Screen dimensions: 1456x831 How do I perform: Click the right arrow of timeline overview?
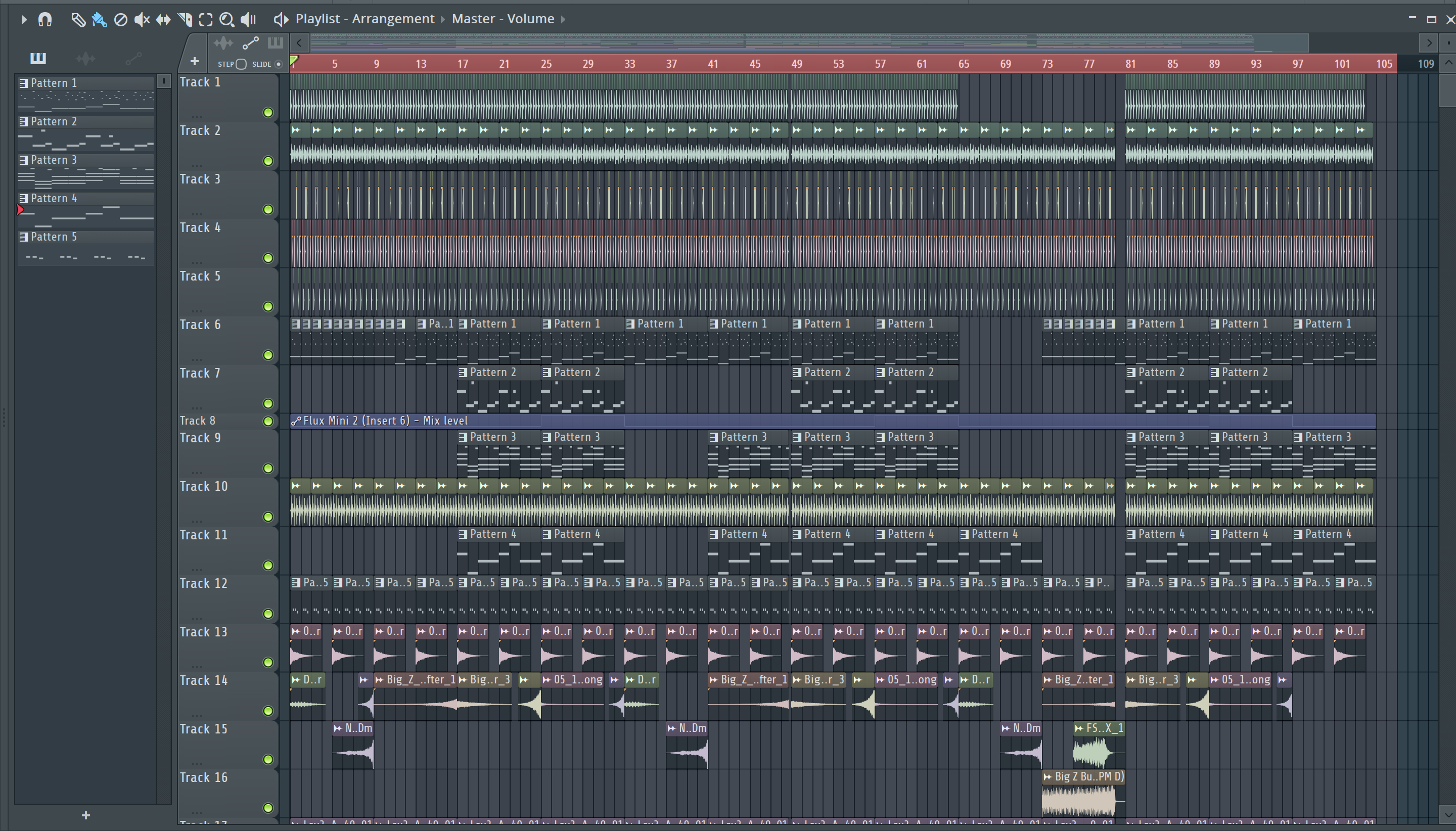pos(1428,43)
